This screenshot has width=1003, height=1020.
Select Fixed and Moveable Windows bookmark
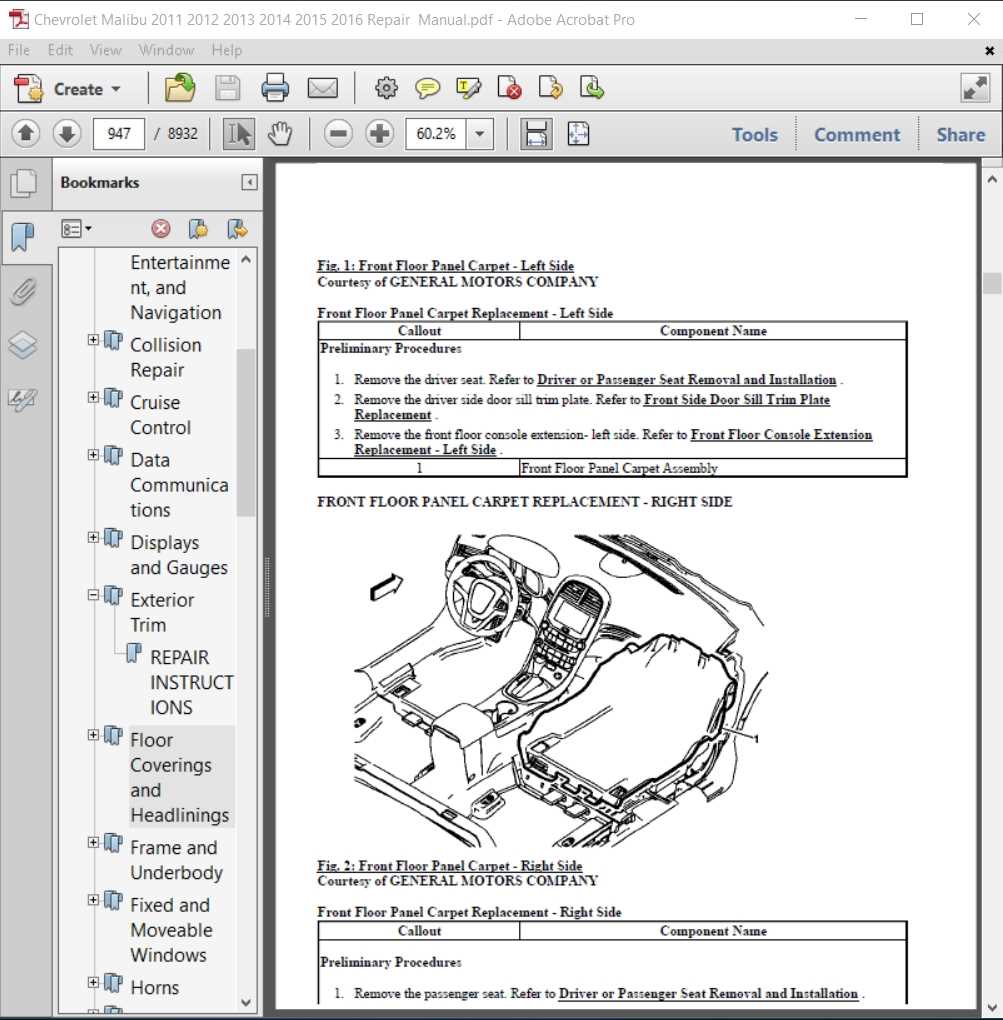[171, 930]
